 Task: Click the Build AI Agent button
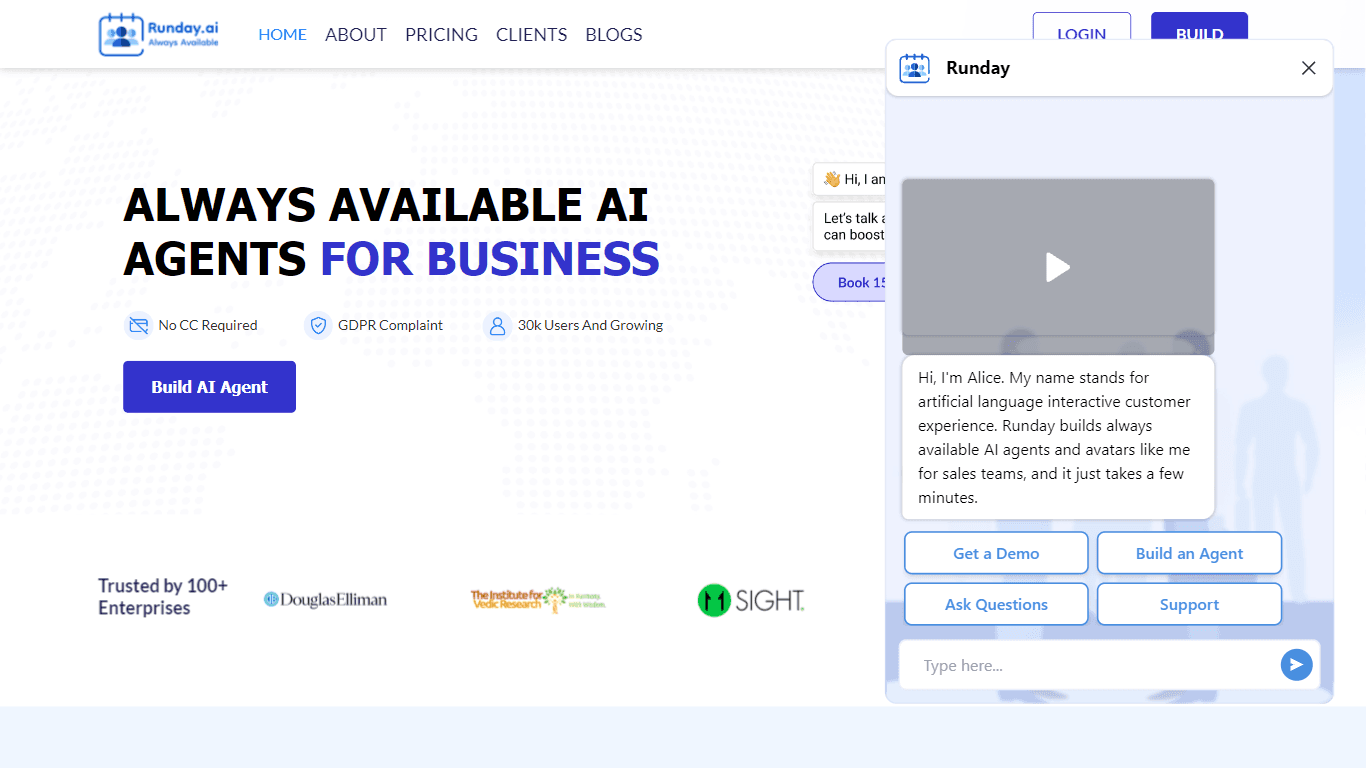pos(209,387)
